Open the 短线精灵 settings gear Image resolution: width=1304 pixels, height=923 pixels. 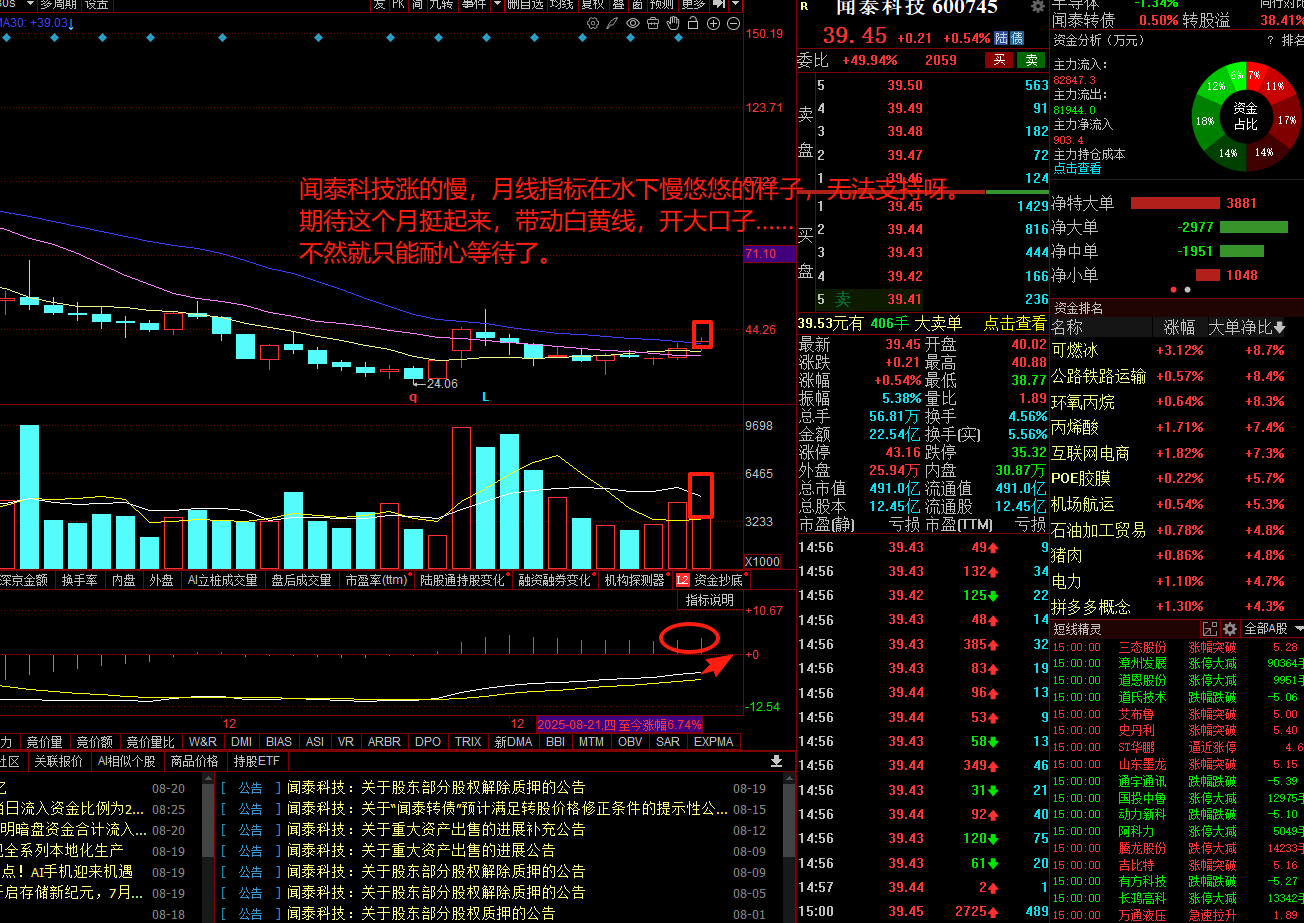pyautogui.click(x=1229, y=629)
